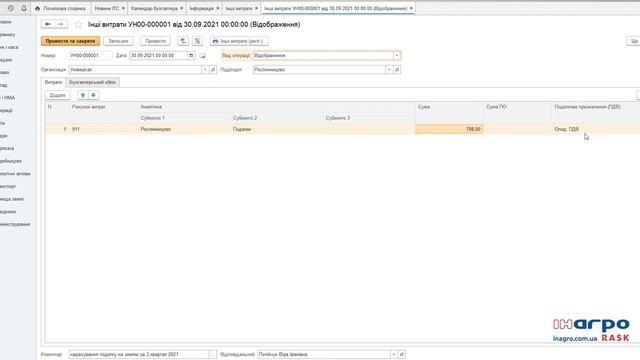This screenshot has height=360, width=640.
Task: Open the notifications bell icon
Action: tap(24, 8)
